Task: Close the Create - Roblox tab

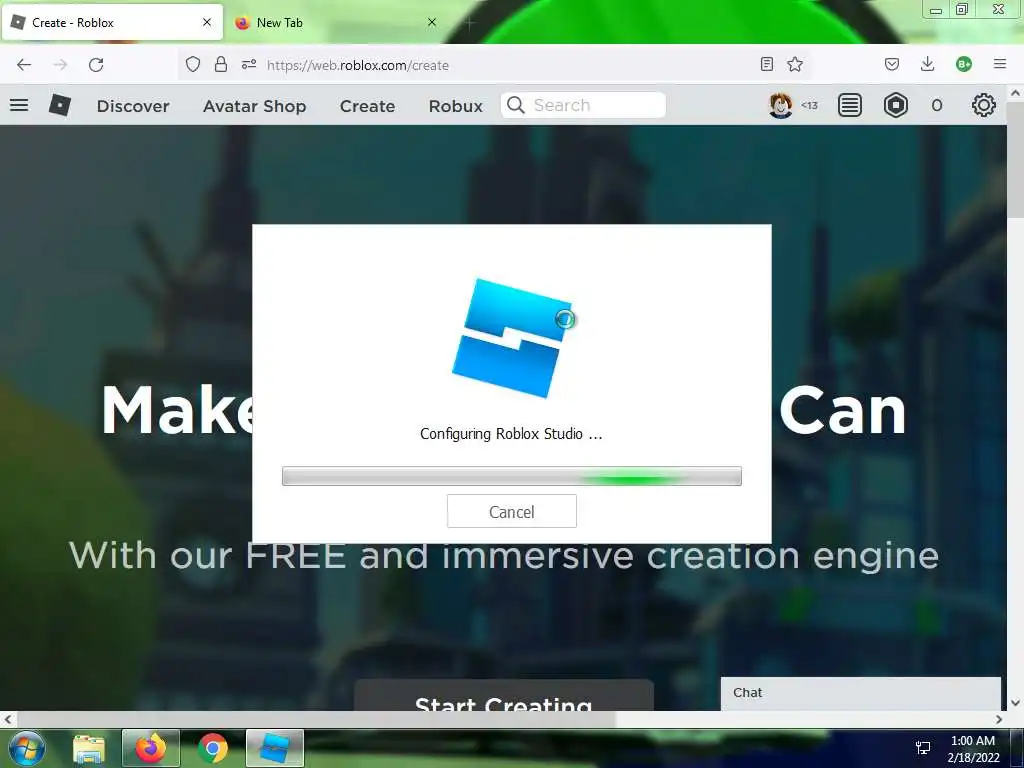Action: coord(207,22)
